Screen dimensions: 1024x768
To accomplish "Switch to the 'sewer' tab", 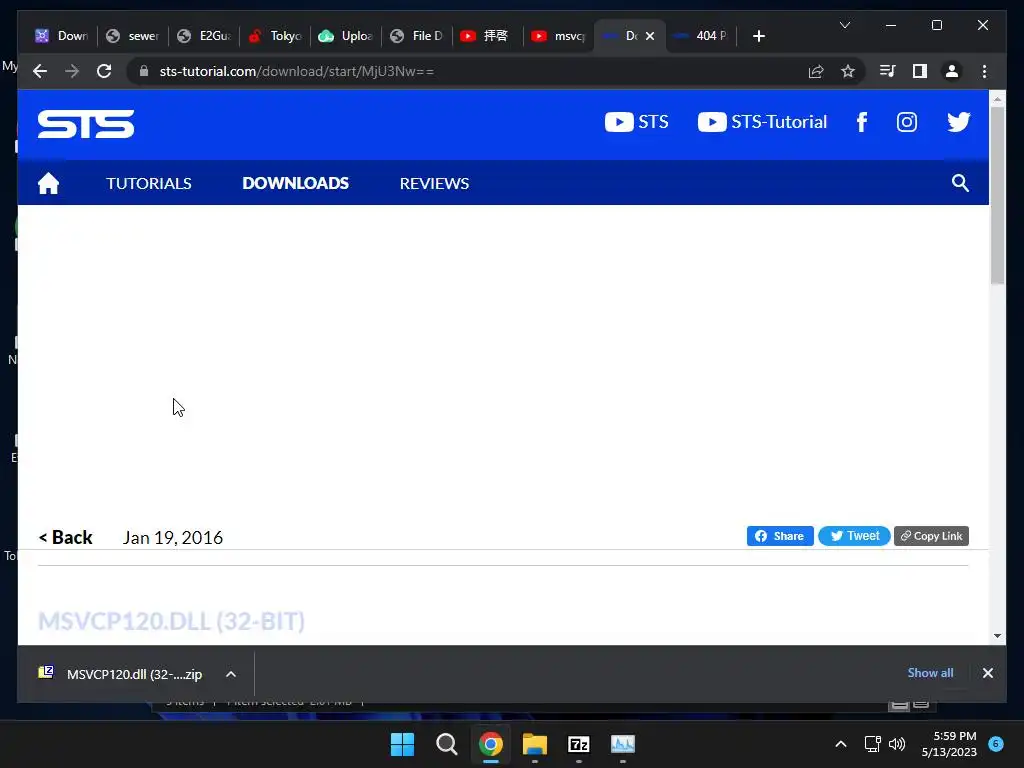I will pyautogui.click(x=133, y=36).
